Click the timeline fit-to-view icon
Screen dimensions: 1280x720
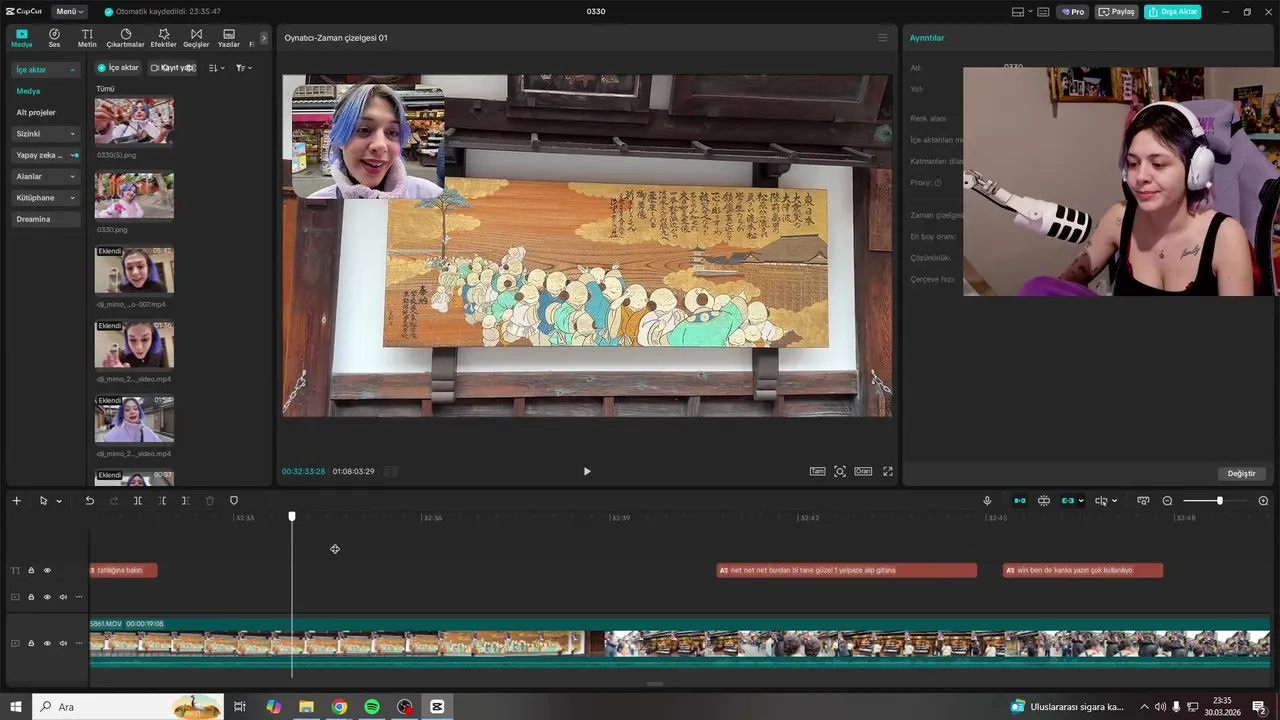(1143, 501)
